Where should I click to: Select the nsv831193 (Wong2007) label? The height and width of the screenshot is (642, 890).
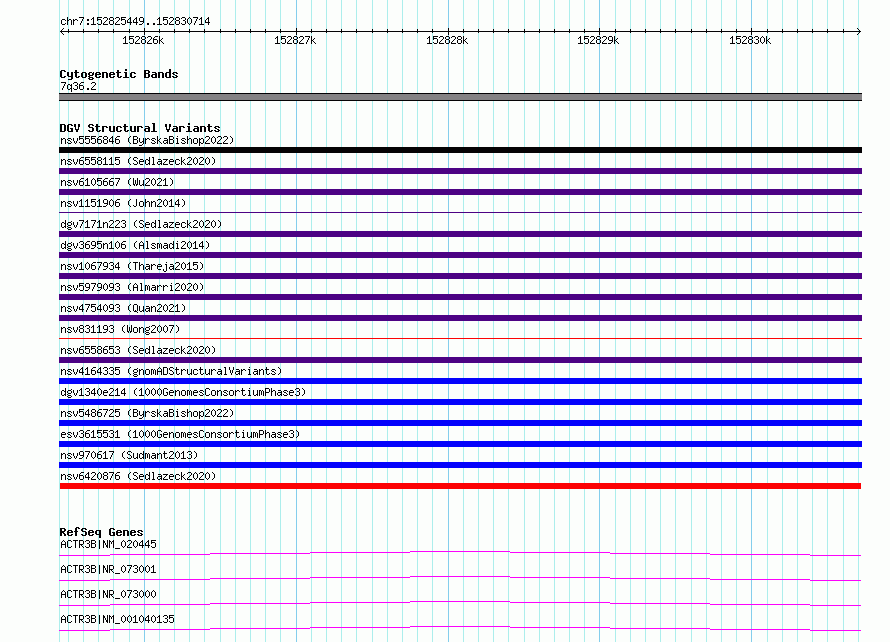coord(120,329)
